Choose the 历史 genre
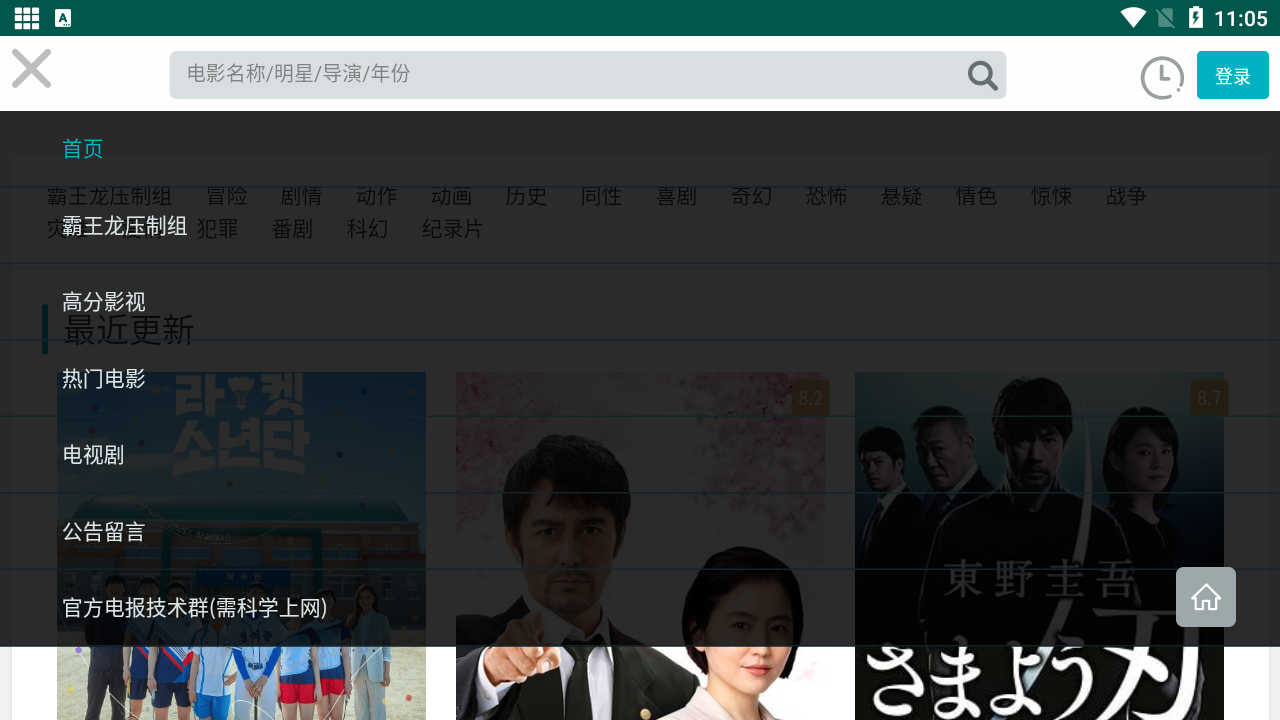Screen dimensions: 1280x720 [526, 196]
